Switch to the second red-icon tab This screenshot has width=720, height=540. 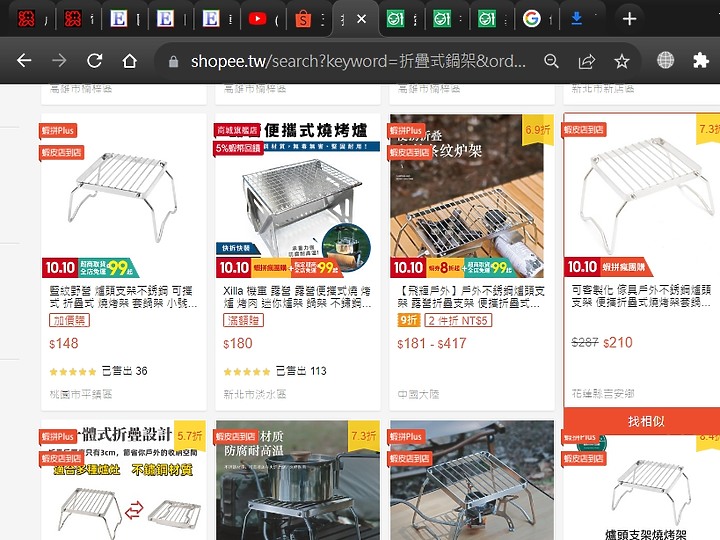pos(73,19)
